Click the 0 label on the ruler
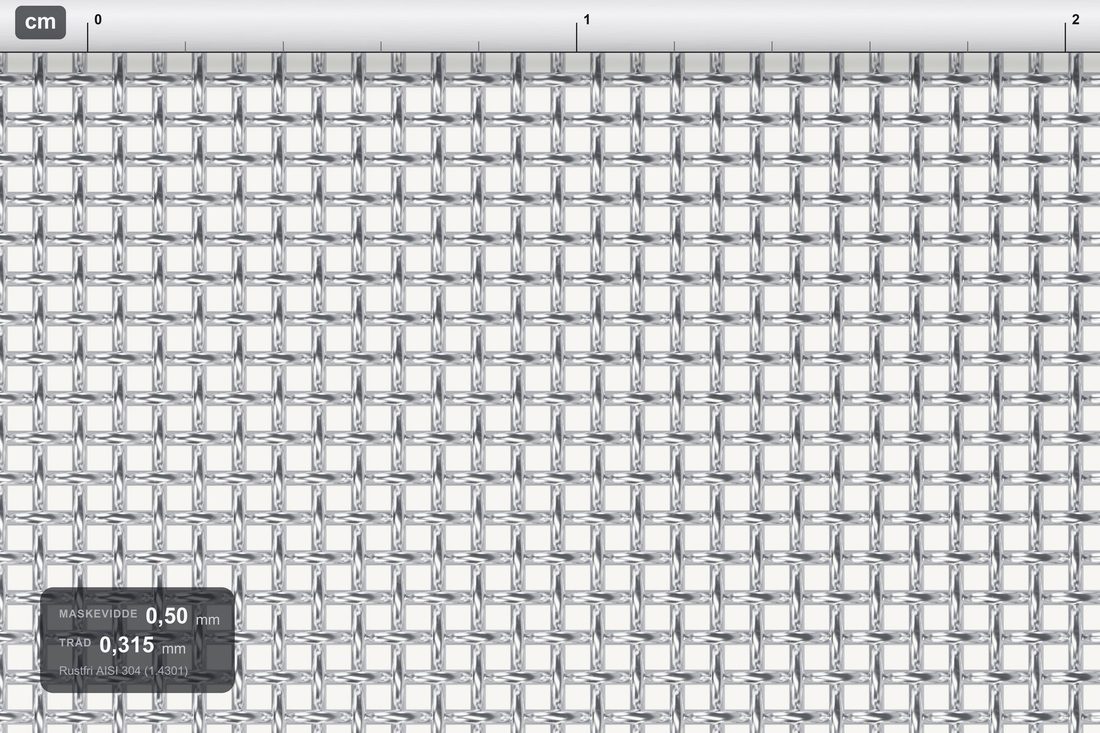1100x733 pixels. pos(98,20)
